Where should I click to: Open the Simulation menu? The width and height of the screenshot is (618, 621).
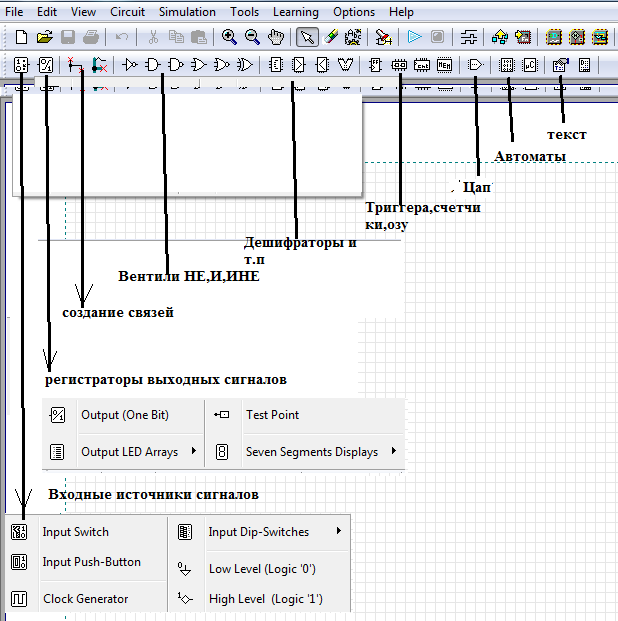pos(187,12)
